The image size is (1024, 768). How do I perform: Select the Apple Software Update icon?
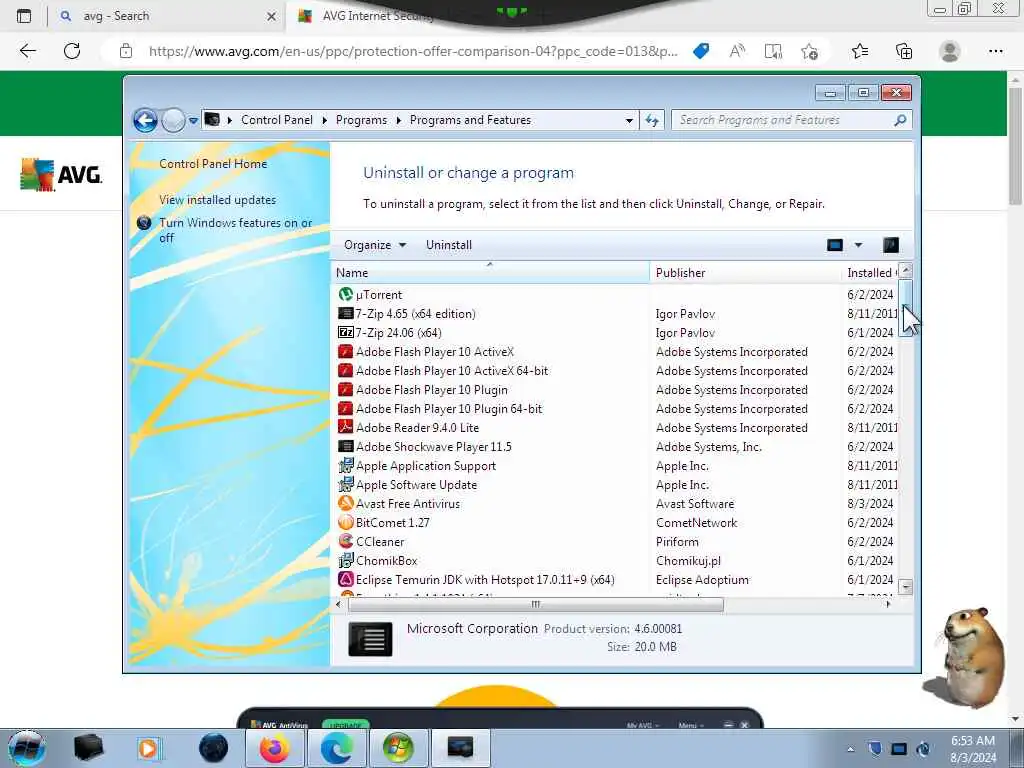point(345,485)
